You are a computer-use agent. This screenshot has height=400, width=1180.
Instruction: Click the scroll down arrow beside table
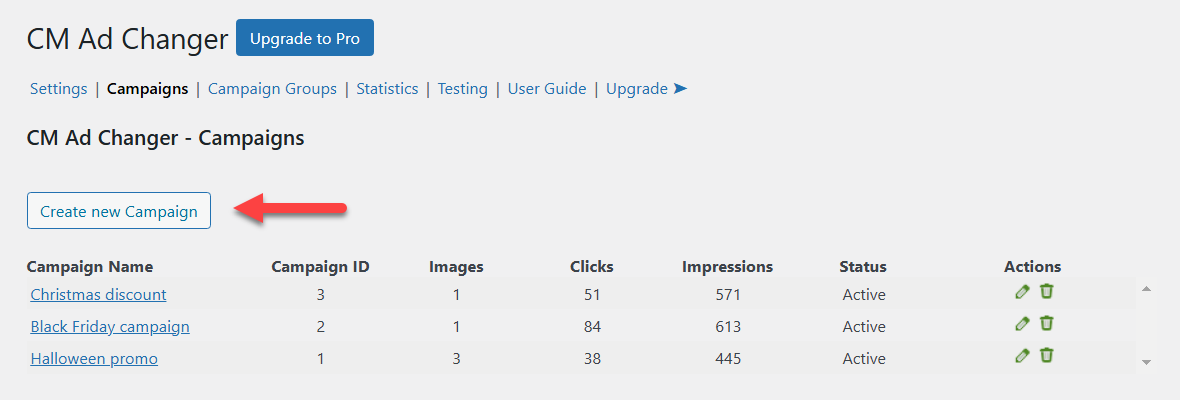point(1147,362)
